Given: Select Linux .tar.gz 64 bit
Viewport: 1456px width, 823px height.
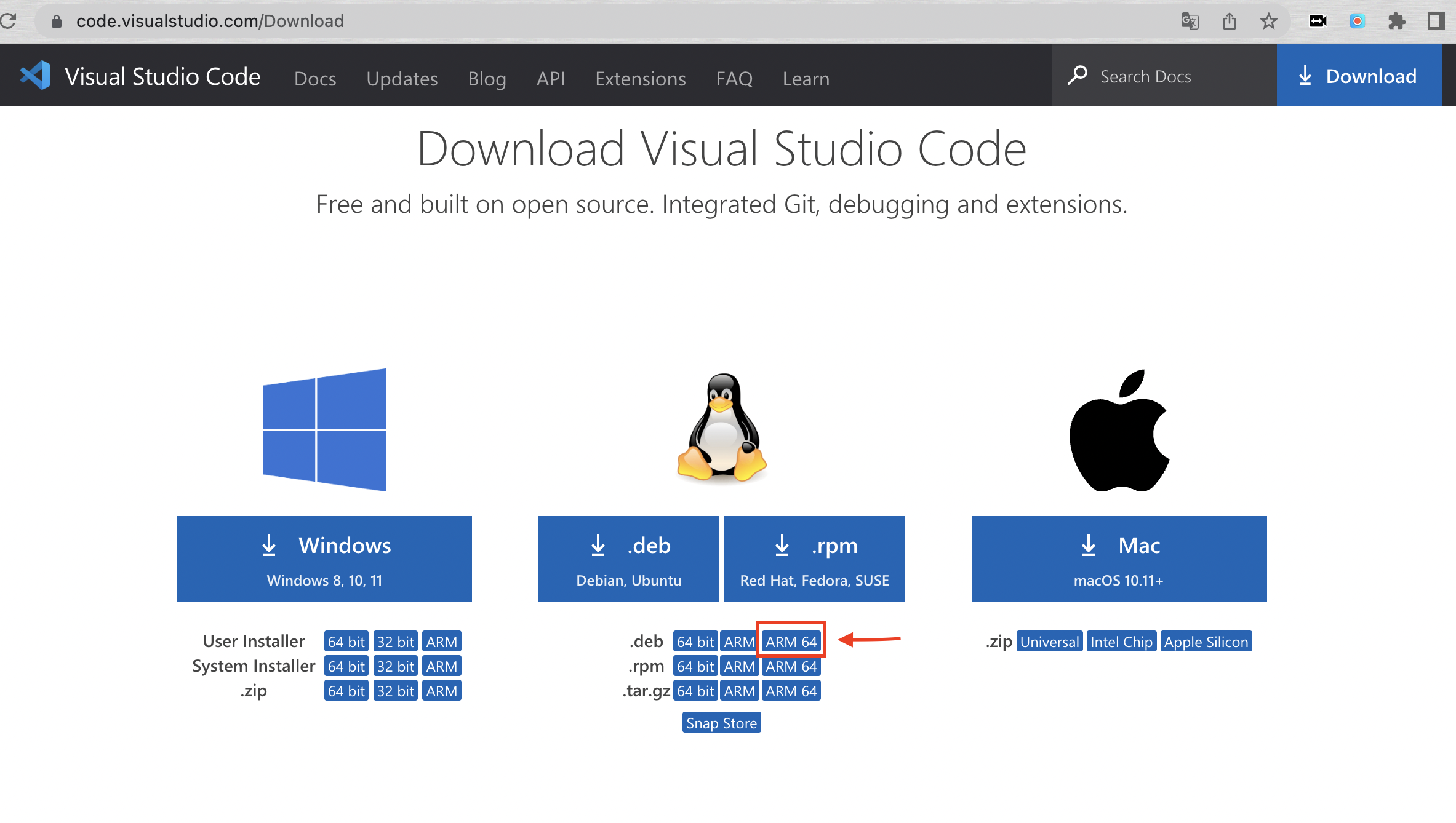Looking at the screenshot, I should tap(695, 691).
